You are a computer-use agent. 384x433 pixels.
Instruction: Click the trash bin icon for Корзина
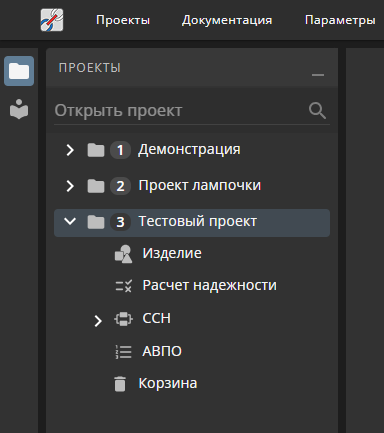point(120,384)
